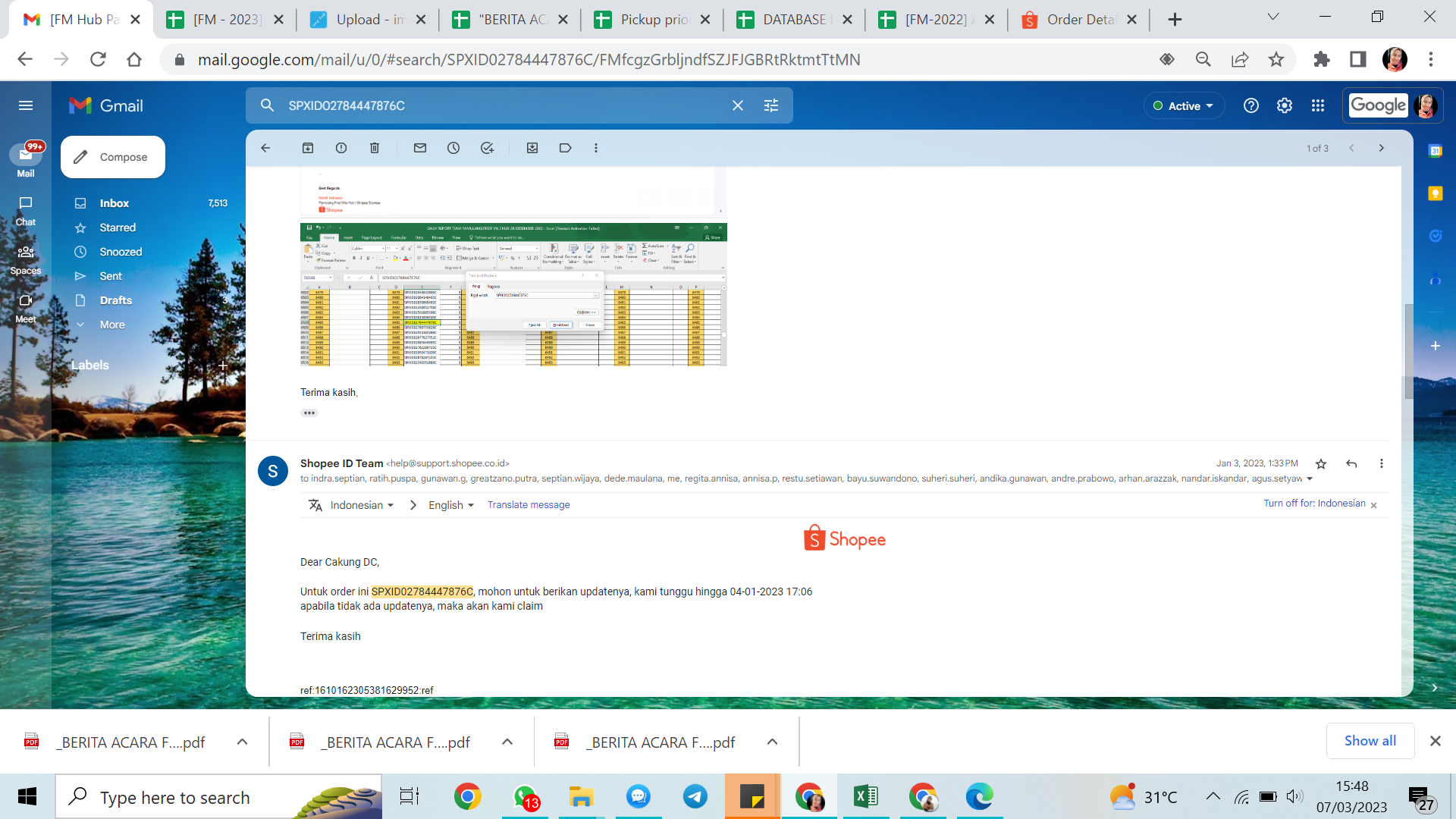The image size is (1456, 819).
Task: Expand the recipient details arrow
Action: pos(1309,479)
